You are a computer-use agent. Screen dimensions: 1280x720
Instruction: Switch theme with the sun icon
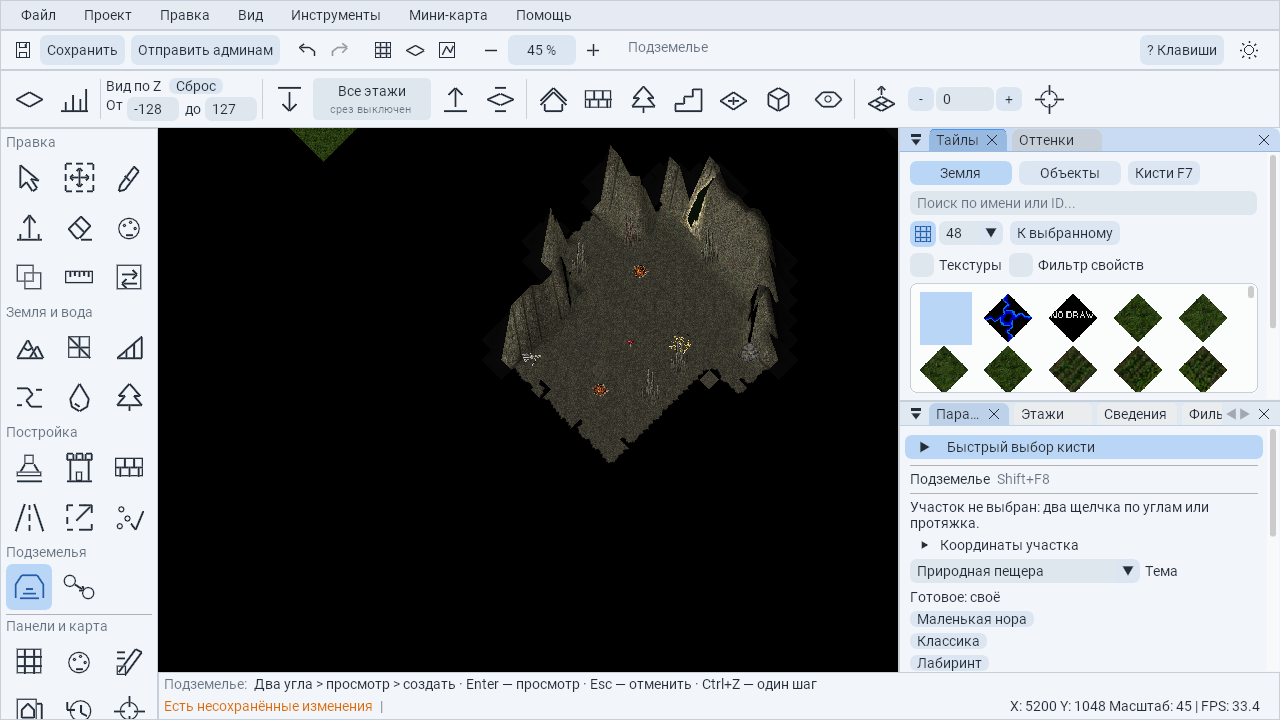pyautogui.click(x=1249, y=50)
